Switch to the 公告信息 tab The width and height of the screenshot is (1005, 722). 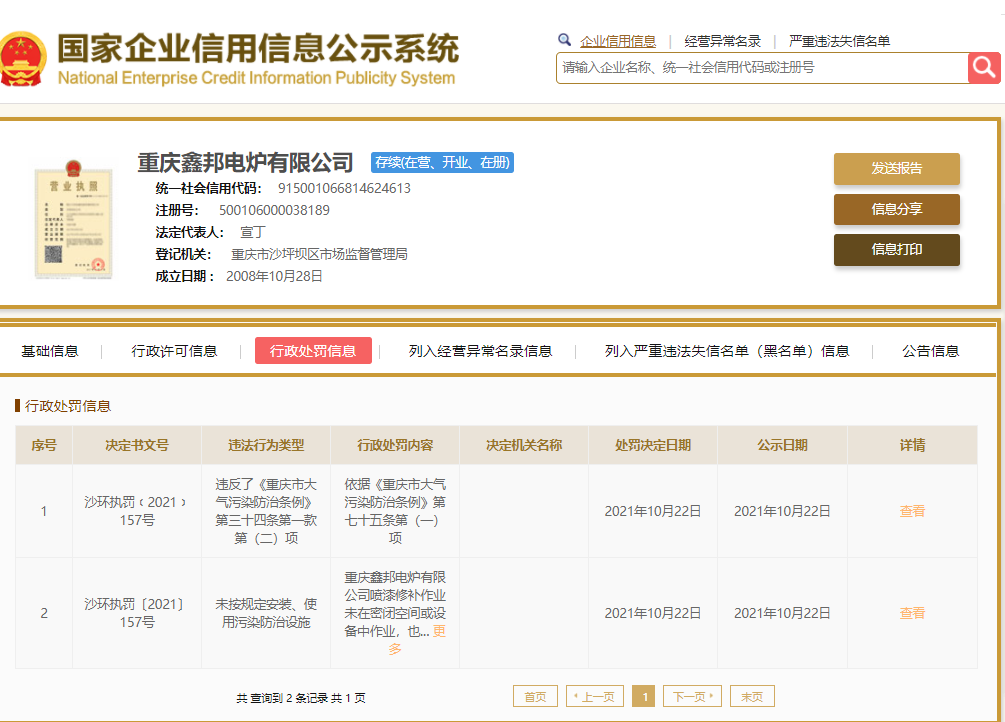coord(931,351)
